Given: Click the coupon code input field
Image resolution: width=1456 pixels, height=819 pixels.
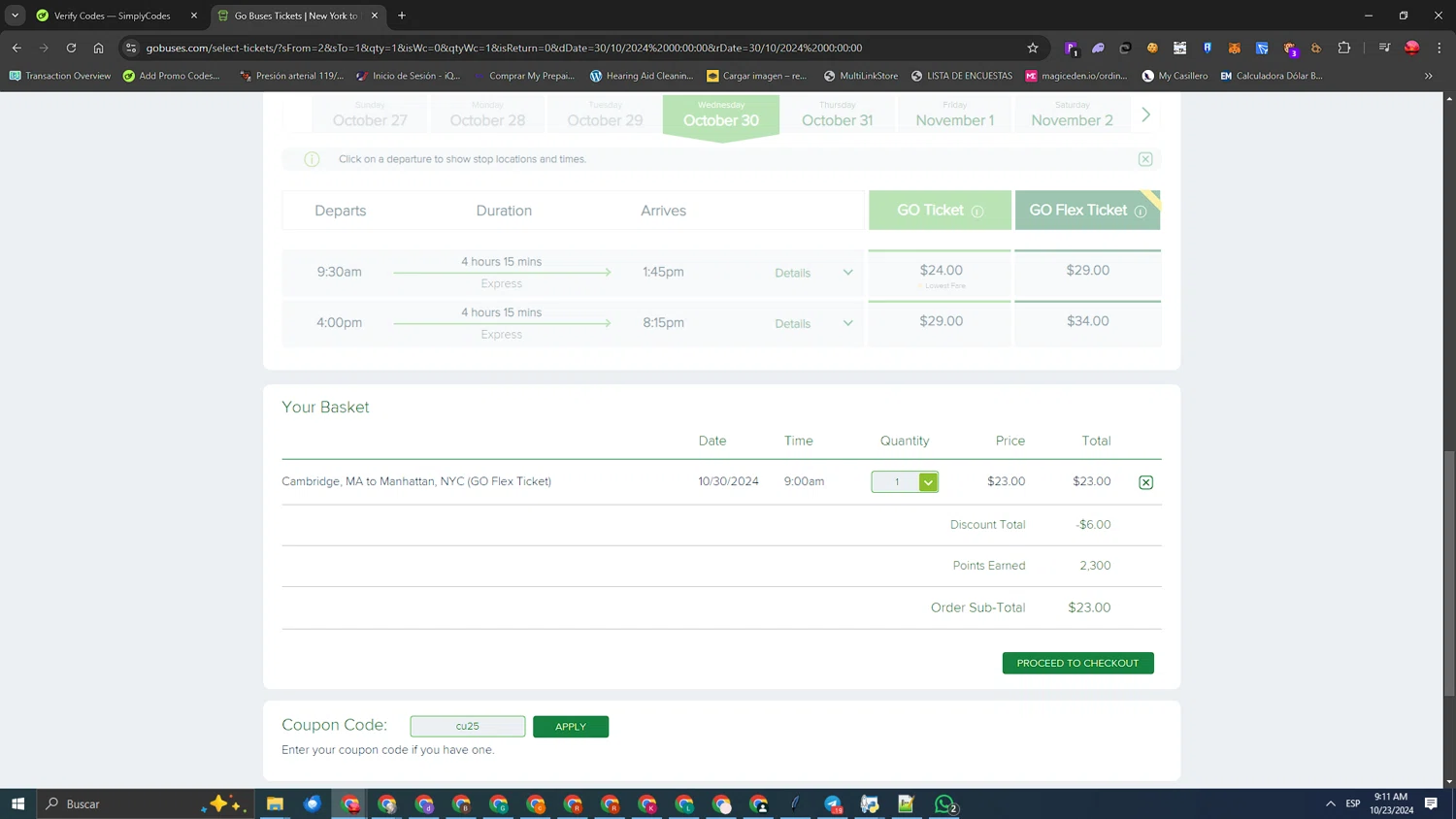Looking at the screenshot, I should pyautogui.click(x=468, y=726).
